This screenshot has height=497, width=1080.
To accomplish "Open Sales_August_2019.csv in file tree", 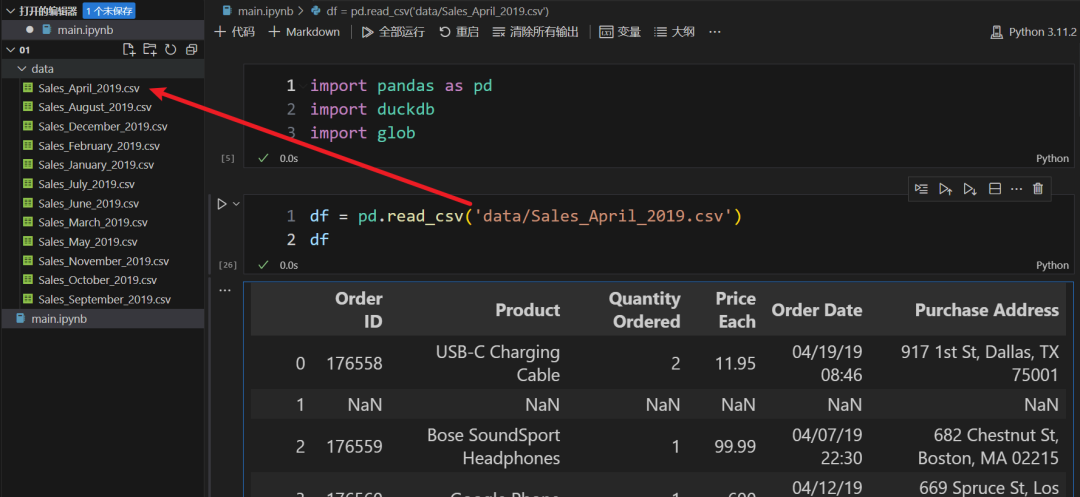I will 94,107.
